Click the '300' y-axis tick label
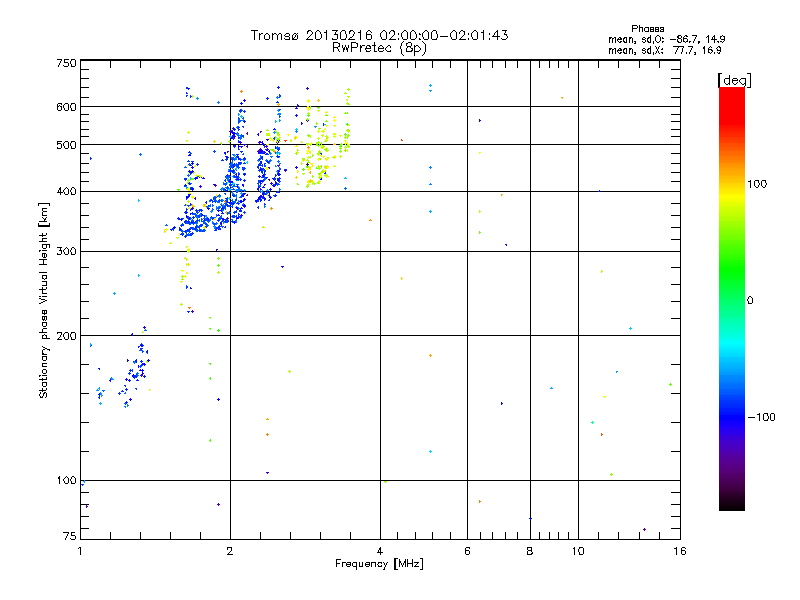800x600 pixels. point(66,252)
